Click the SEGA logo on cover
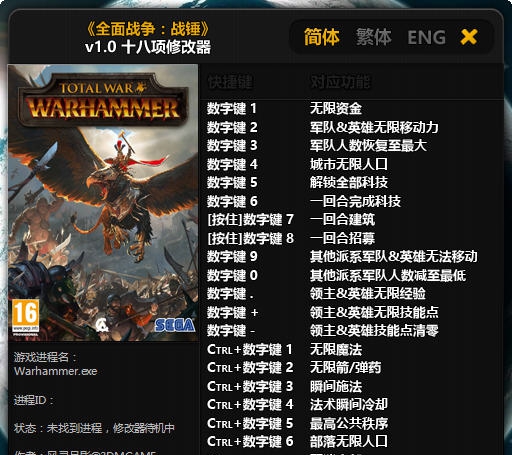The image size is (512, 455). [175, 325]
